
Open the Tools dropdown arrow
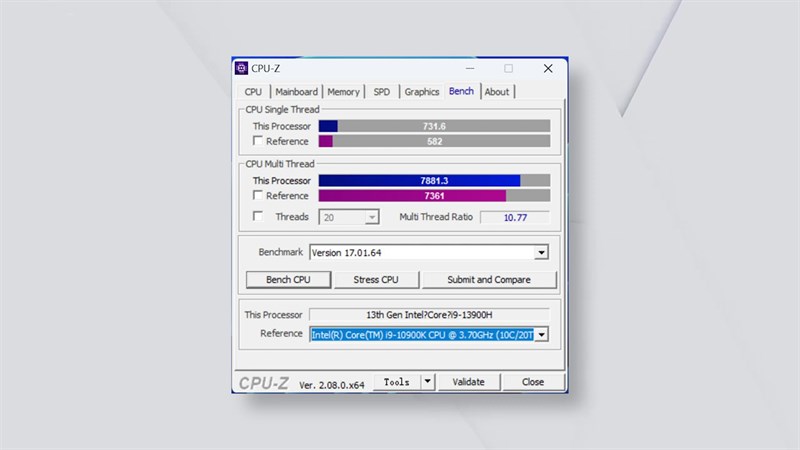tap(427, 381)
